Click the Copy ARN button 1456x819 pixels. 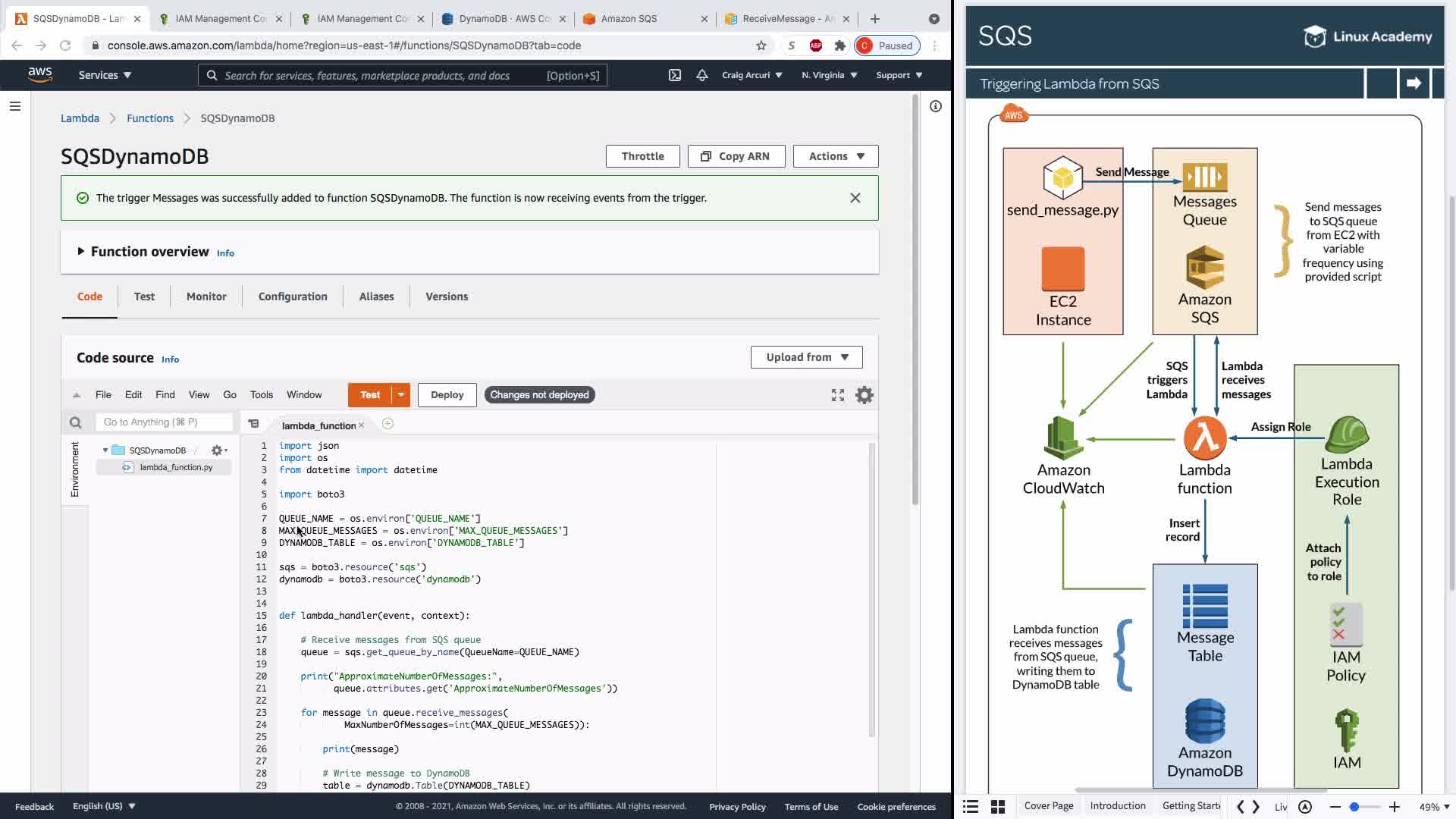pyautogui.click(x=736, y=156)
